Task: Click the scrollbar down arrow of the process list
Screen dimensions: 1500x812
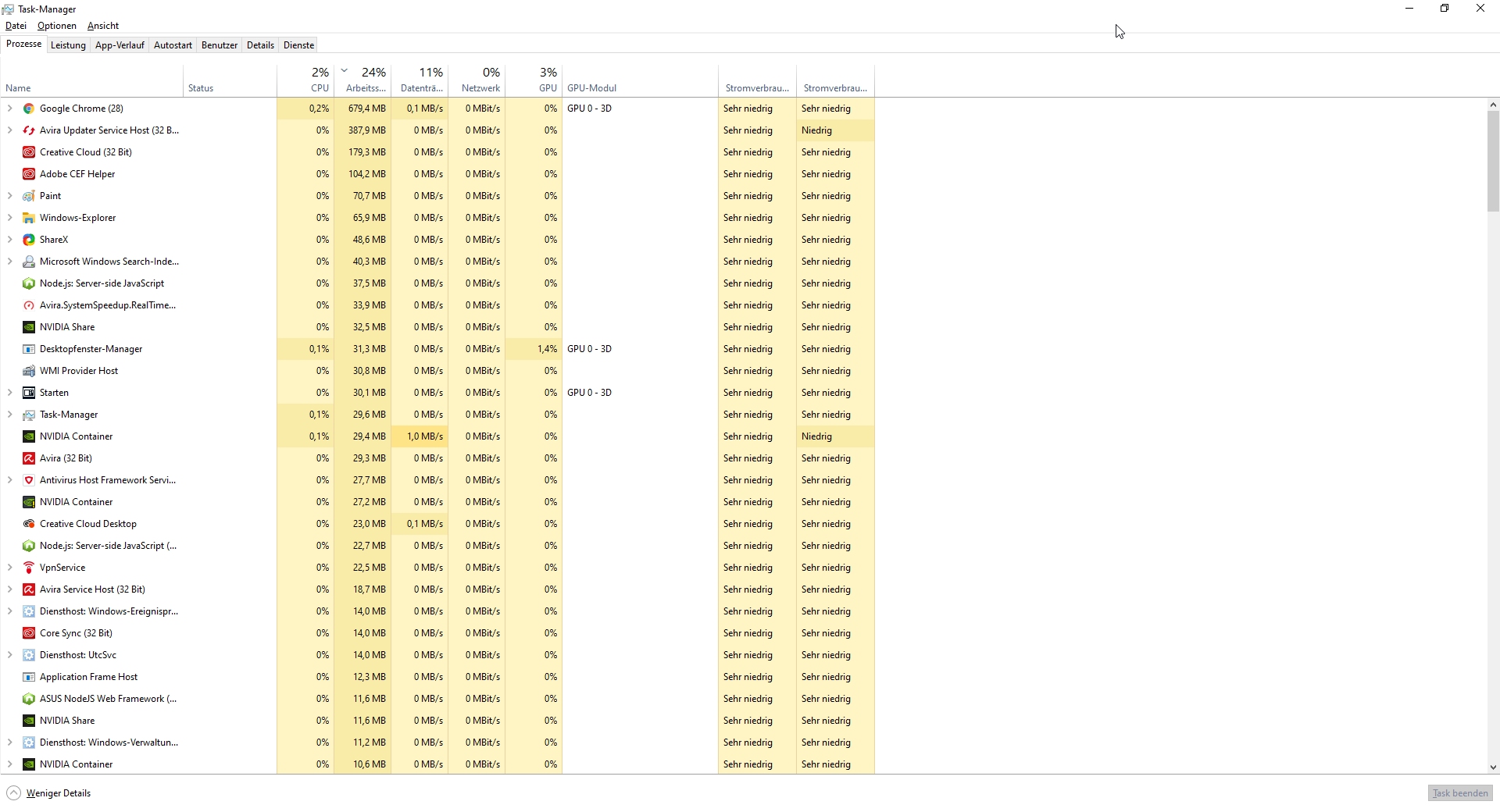Action: point(1493,767)
